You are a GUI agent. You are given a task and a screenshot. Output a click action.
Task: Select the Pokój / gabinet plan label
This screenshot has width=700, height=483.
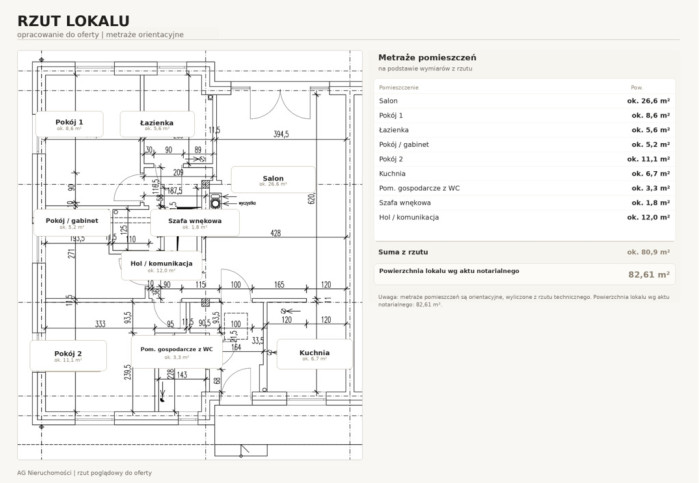[72, 223]
